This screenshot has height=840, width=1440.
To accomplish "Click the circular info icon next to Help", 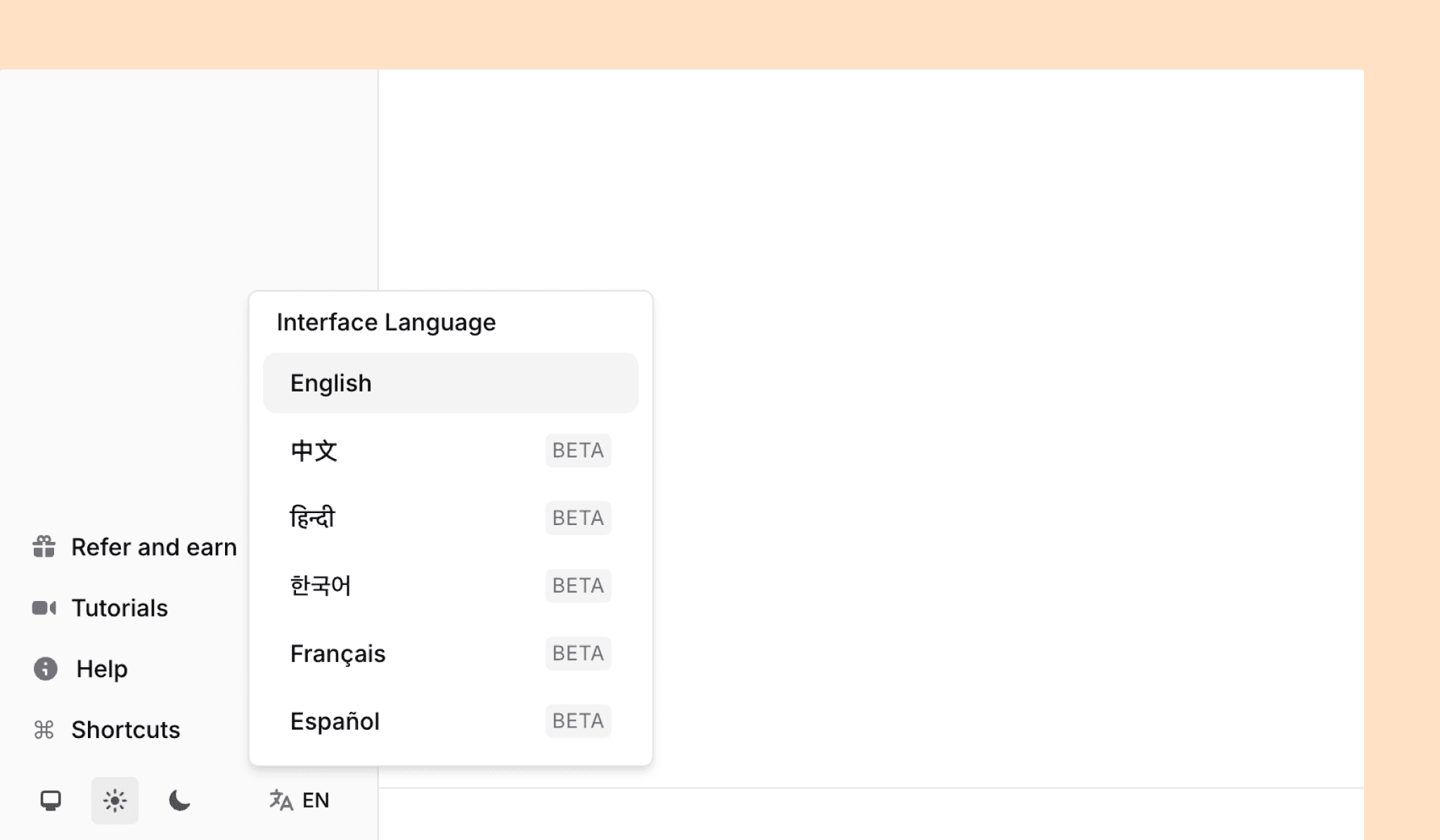I will click(45, 668).
